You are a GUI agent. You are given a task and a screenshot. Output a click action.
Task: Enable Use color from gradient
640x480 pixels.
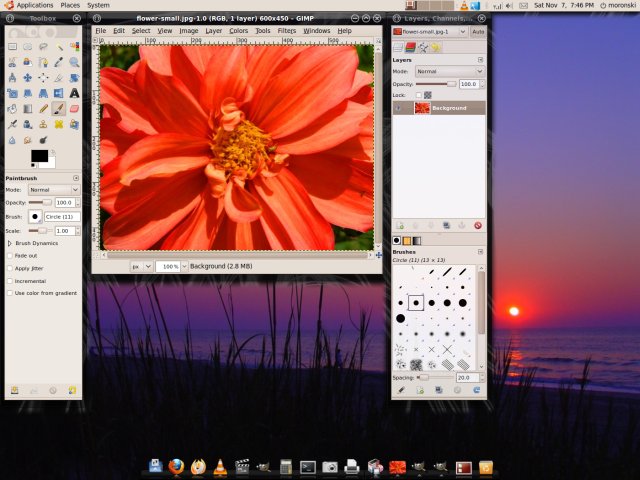[x=10, y=293]
